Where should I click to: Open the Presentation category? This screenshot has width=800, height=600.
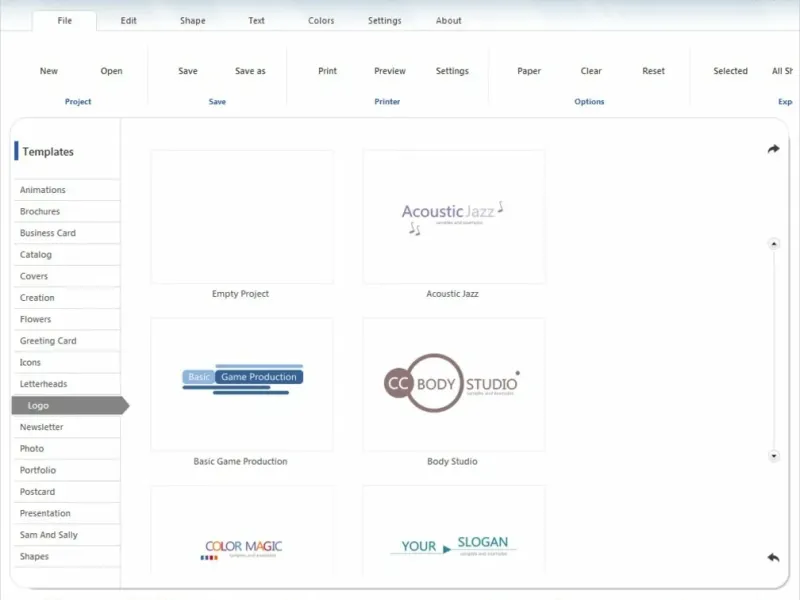point(67,513)
